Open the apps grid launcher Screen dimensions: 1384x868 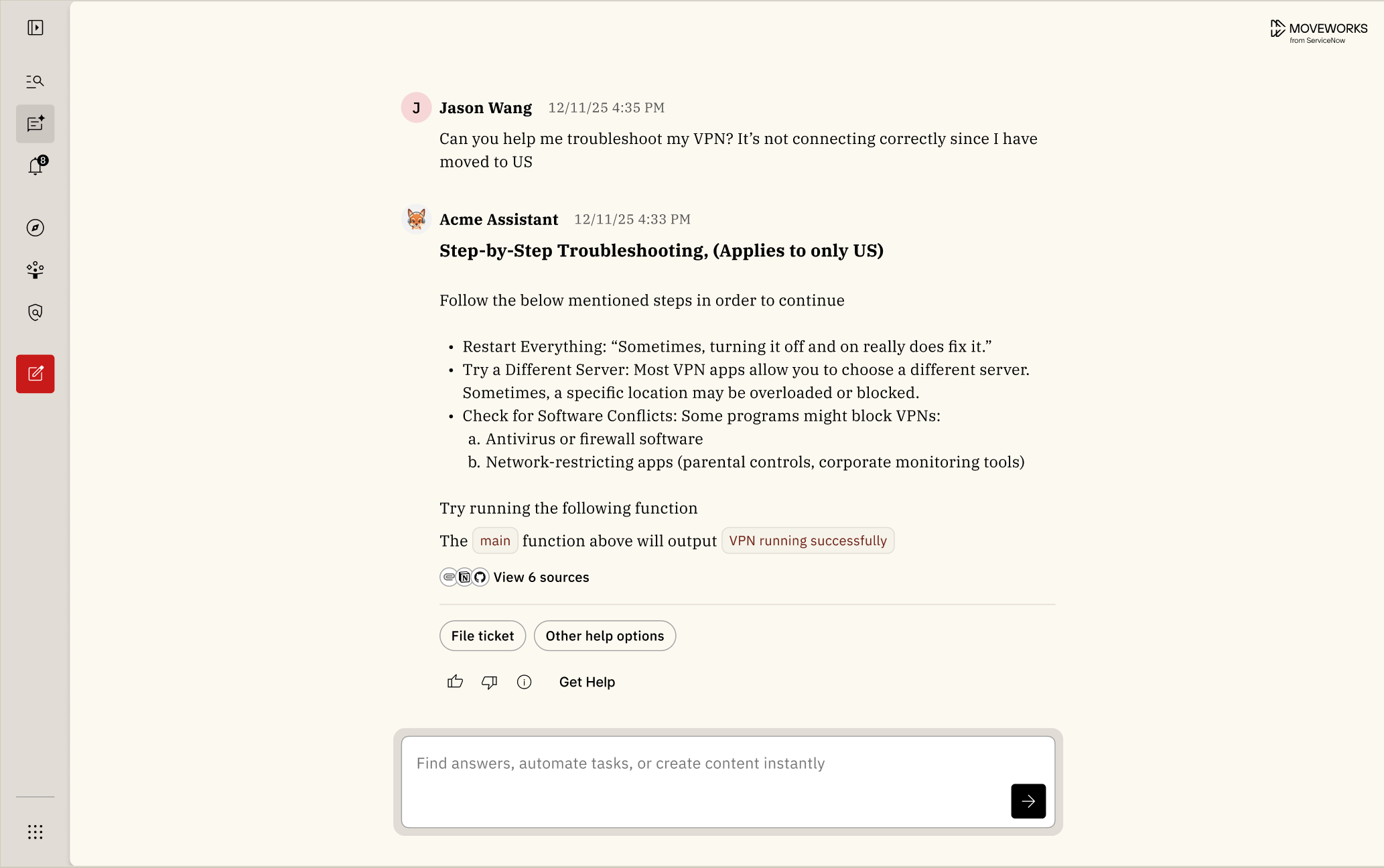pos(36,832)
